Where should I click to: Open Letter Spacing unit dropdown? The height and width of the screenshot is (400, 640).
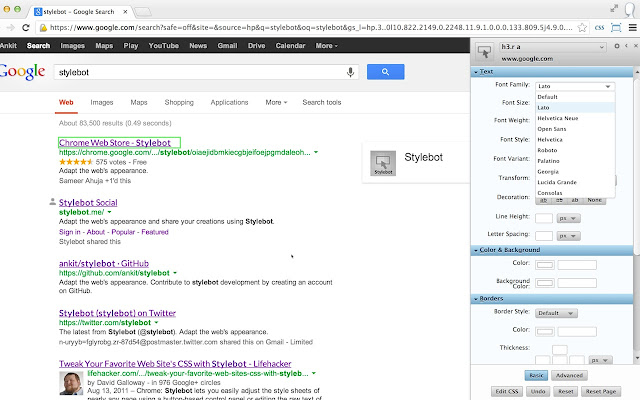(568, 236)
